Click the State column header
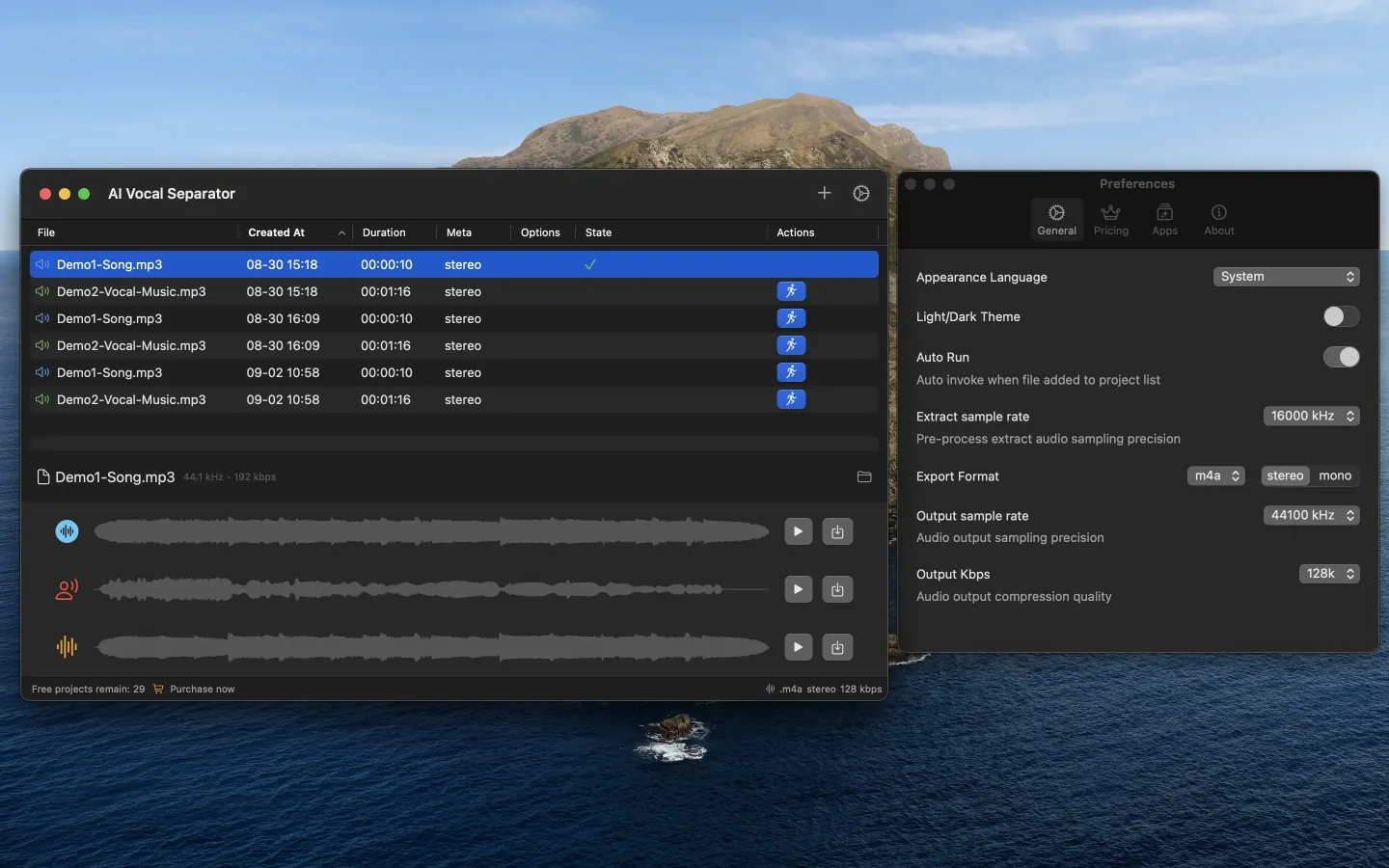The width and height of the screenshot is (1389, 868). pyautogui.click(x=598, y=232)
